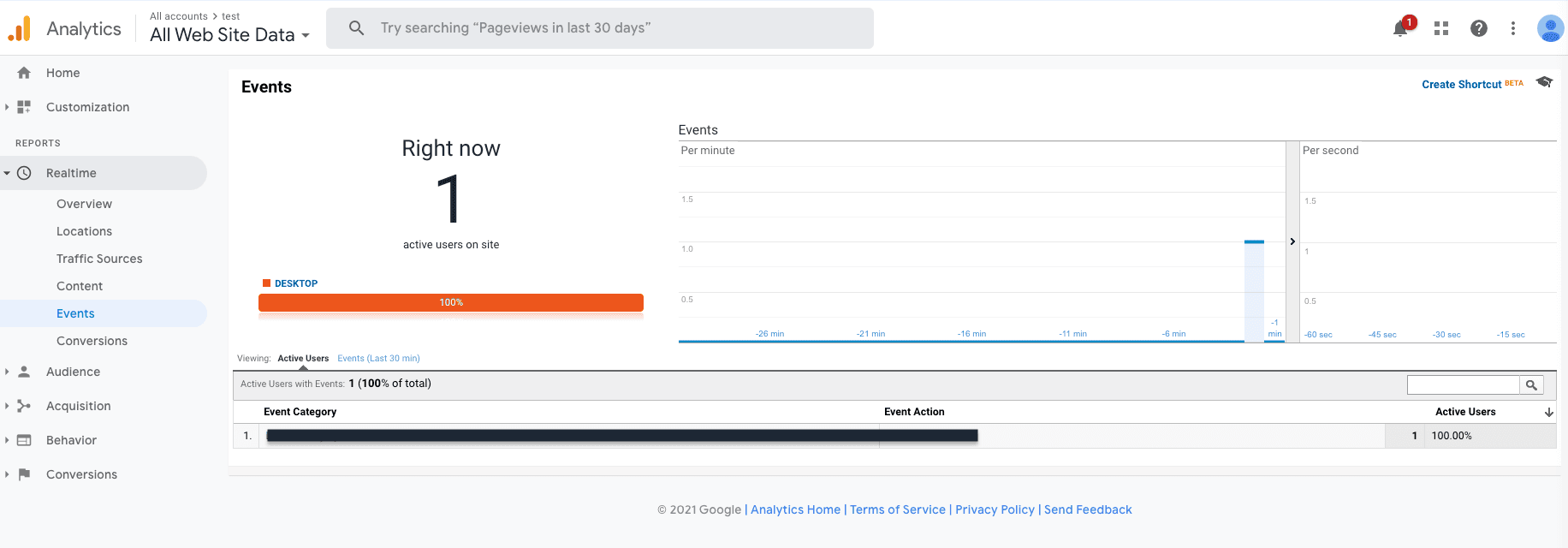Click the Home icon in sidebar
The width and height of the screenshot is (1568, 548).
coord(24,73)
